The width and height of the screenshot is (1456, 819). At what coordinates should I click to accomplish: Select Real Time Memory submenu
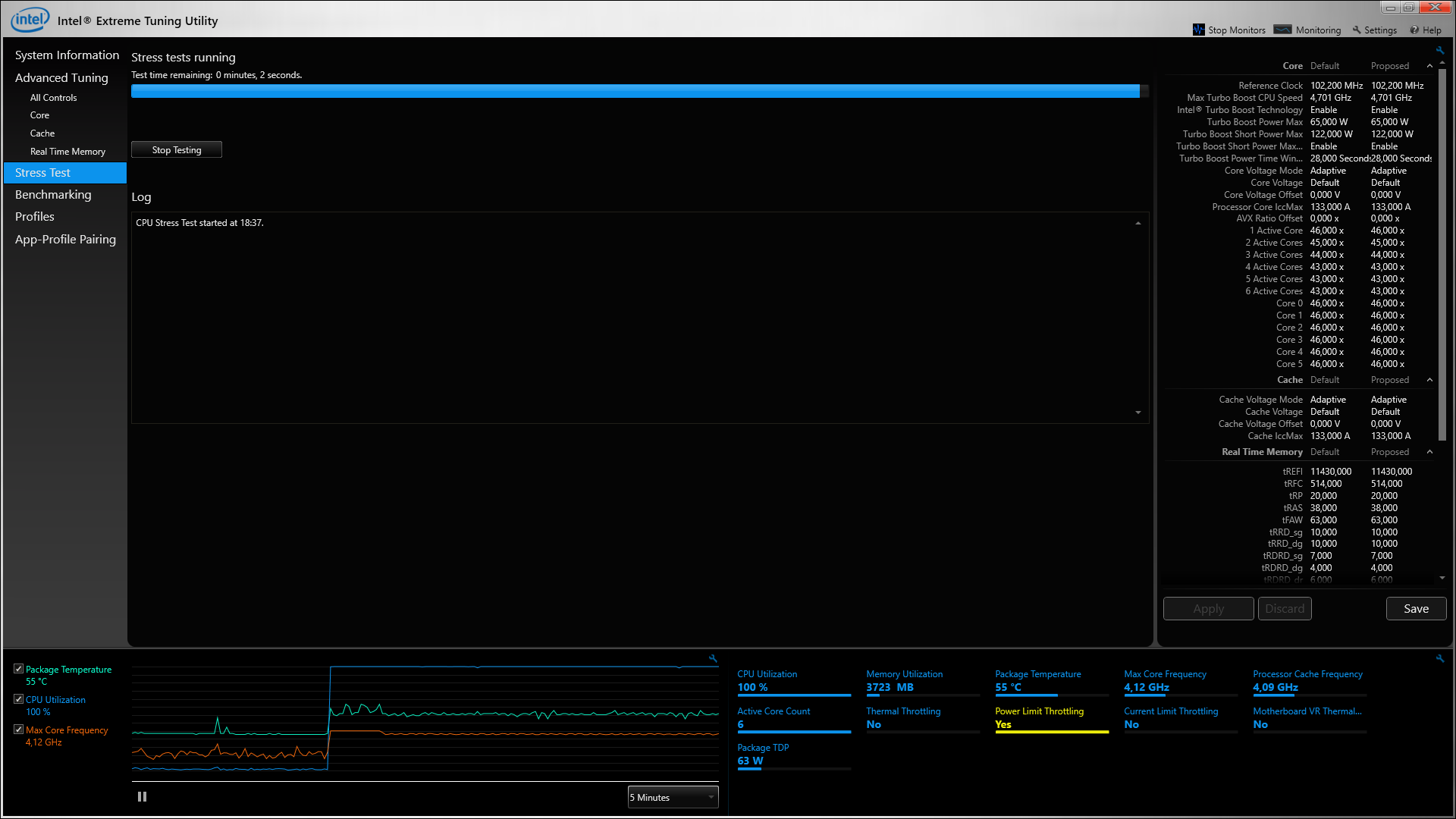(67, 152)
